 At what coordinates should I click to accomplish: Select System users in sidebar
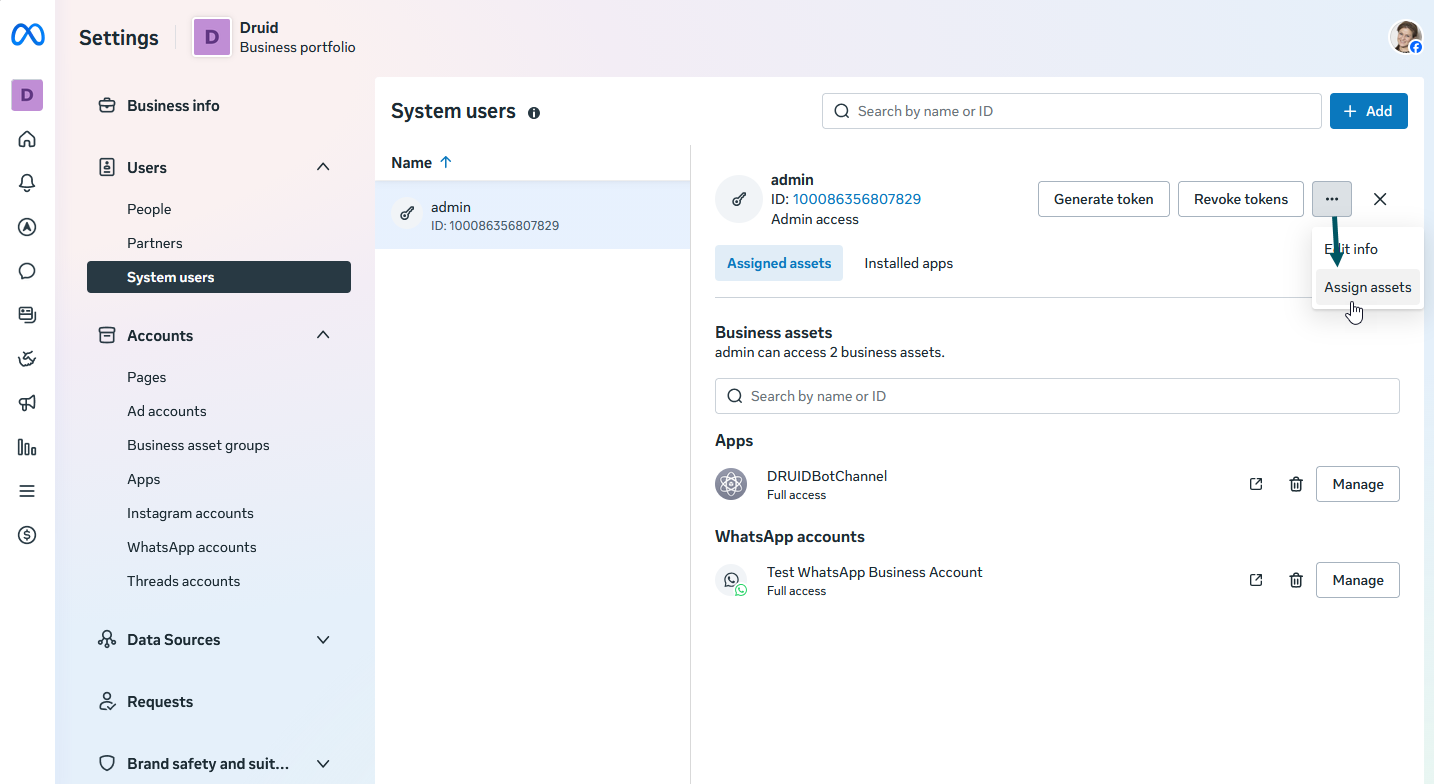click(219, 277)
